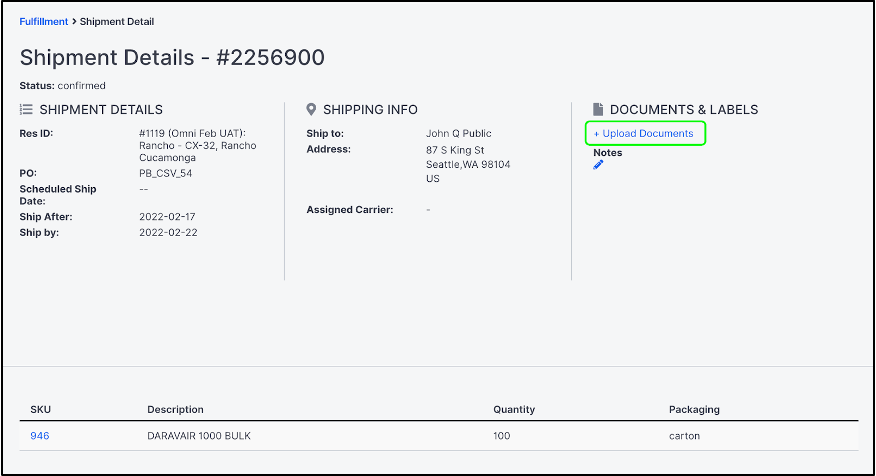Select the PO value PB_CSV_54

[165, 173]
